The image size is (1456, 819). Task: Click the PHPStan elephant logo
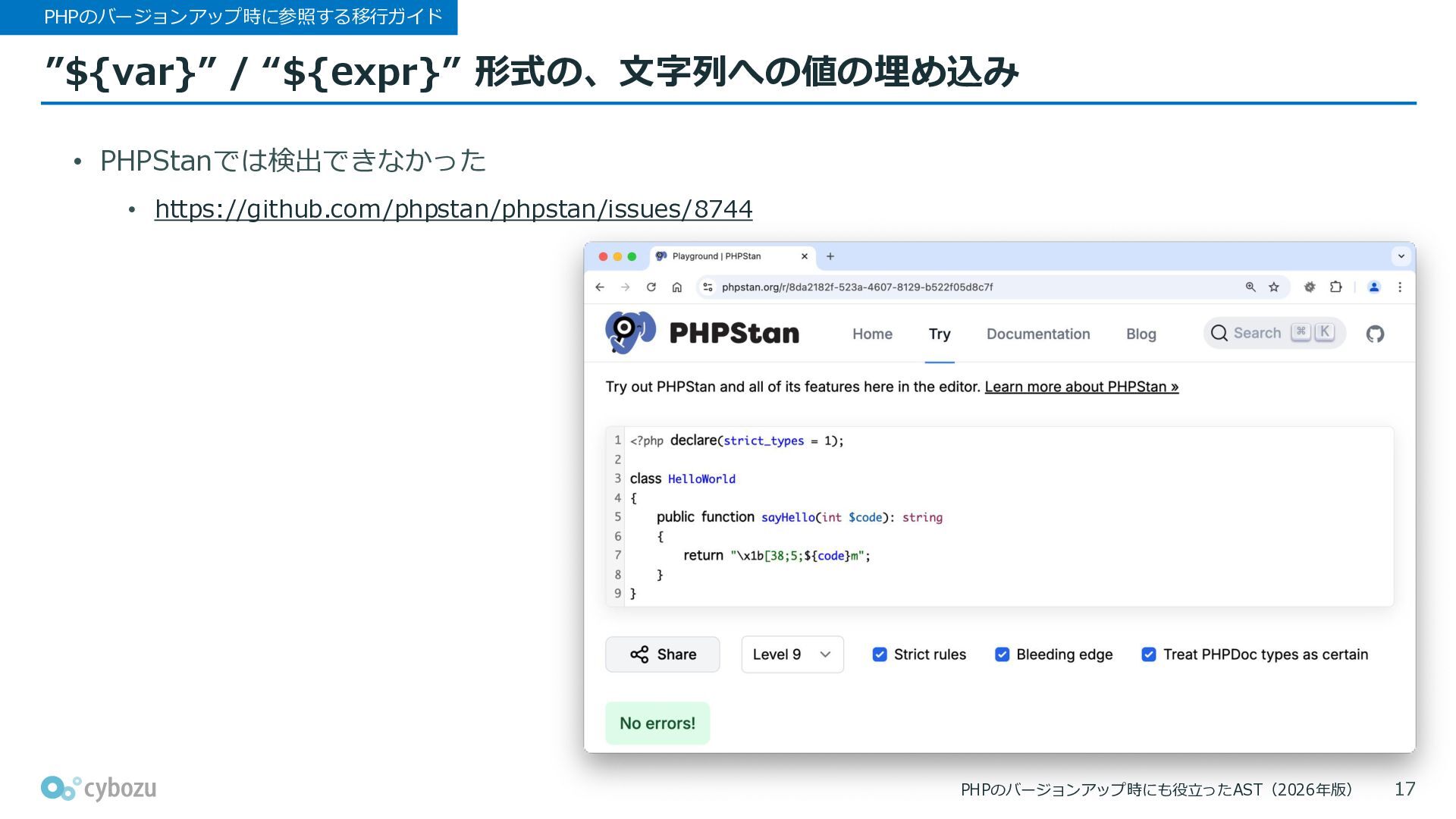coord(629,332)
